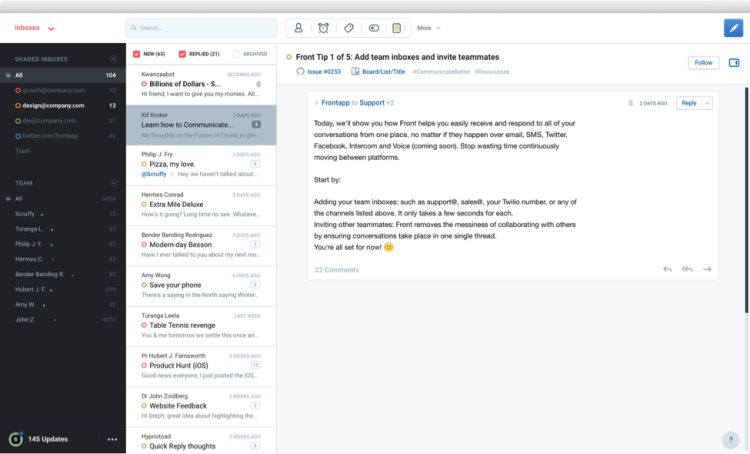Collapse the shared inboxes All group
The height and width of the screenshot is (454, 750).
[8, 75]
